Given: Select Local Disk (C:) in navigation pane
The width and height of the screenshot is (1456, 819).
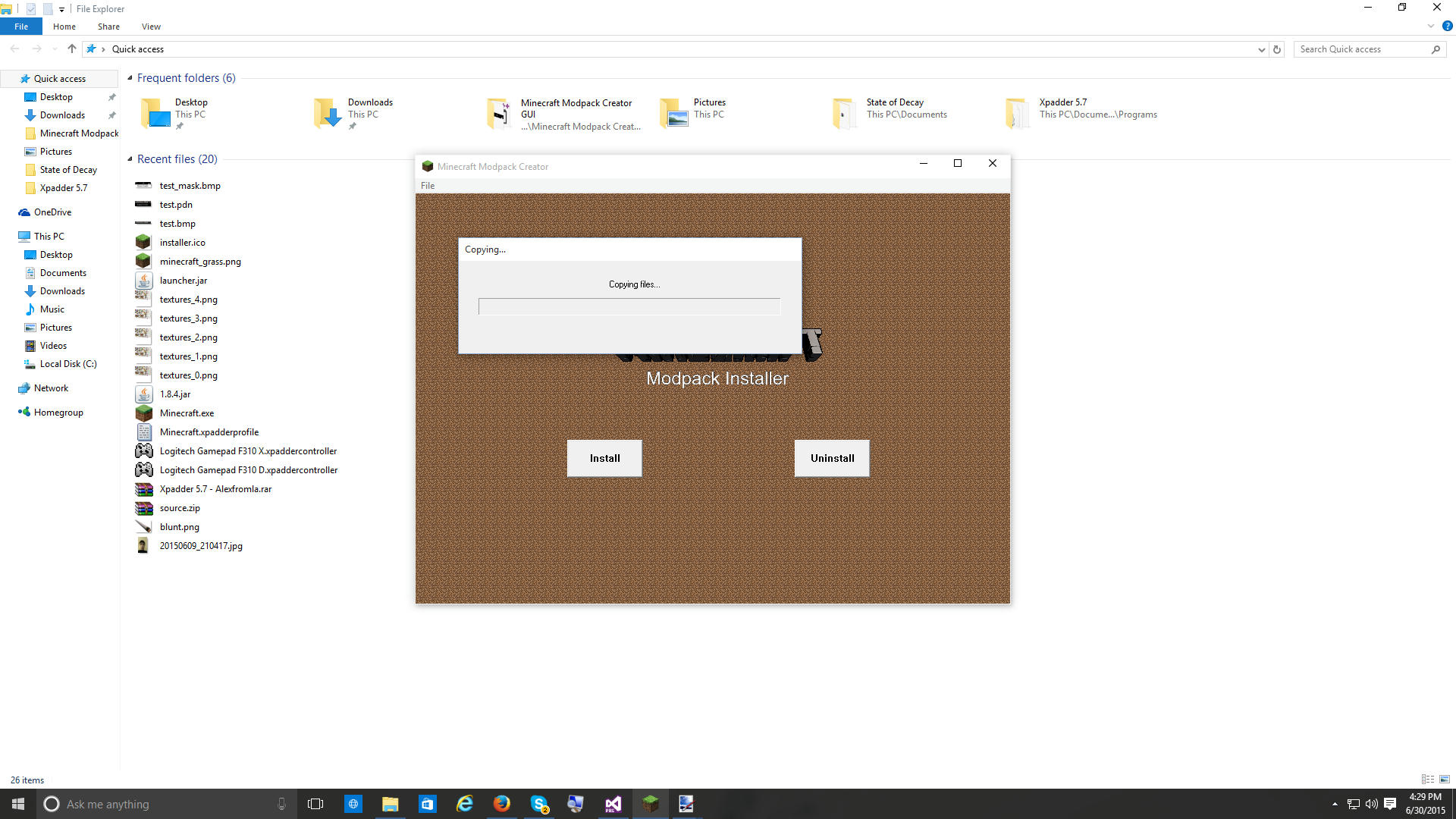Looking at the screenshot, I should [68, 364].
